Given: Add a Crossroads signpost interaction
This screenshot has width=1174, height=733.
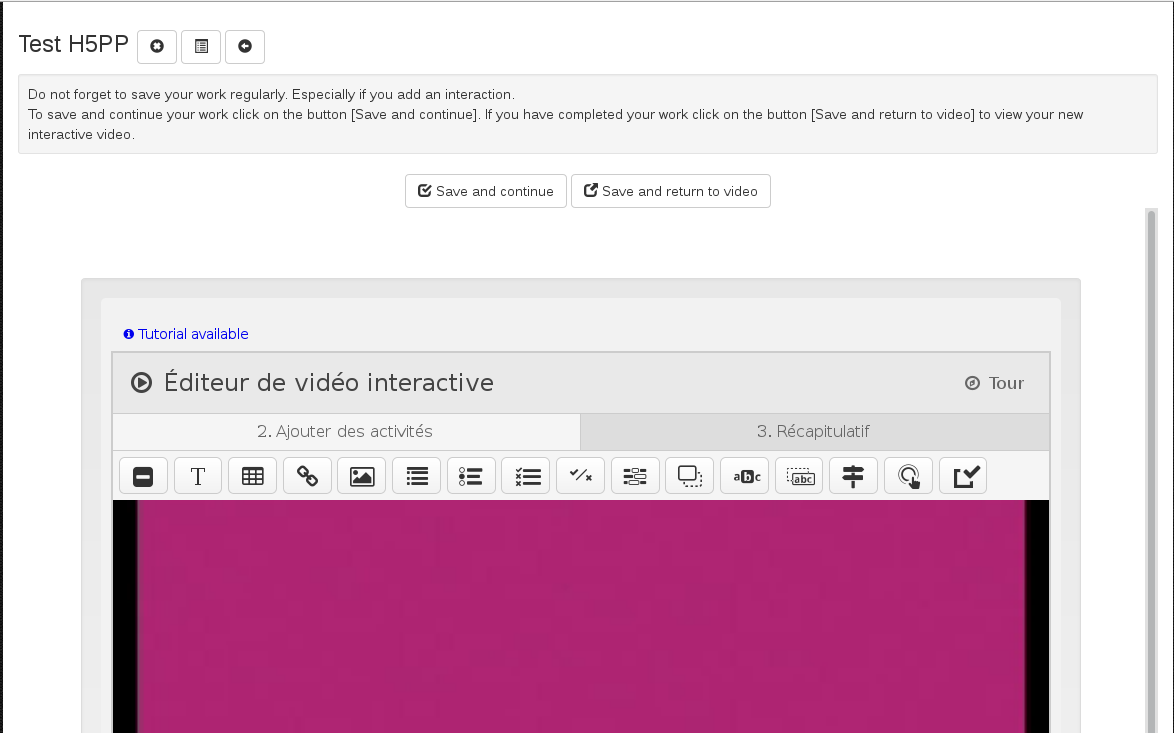Looking at the screenshot, I should pos(853,476).
